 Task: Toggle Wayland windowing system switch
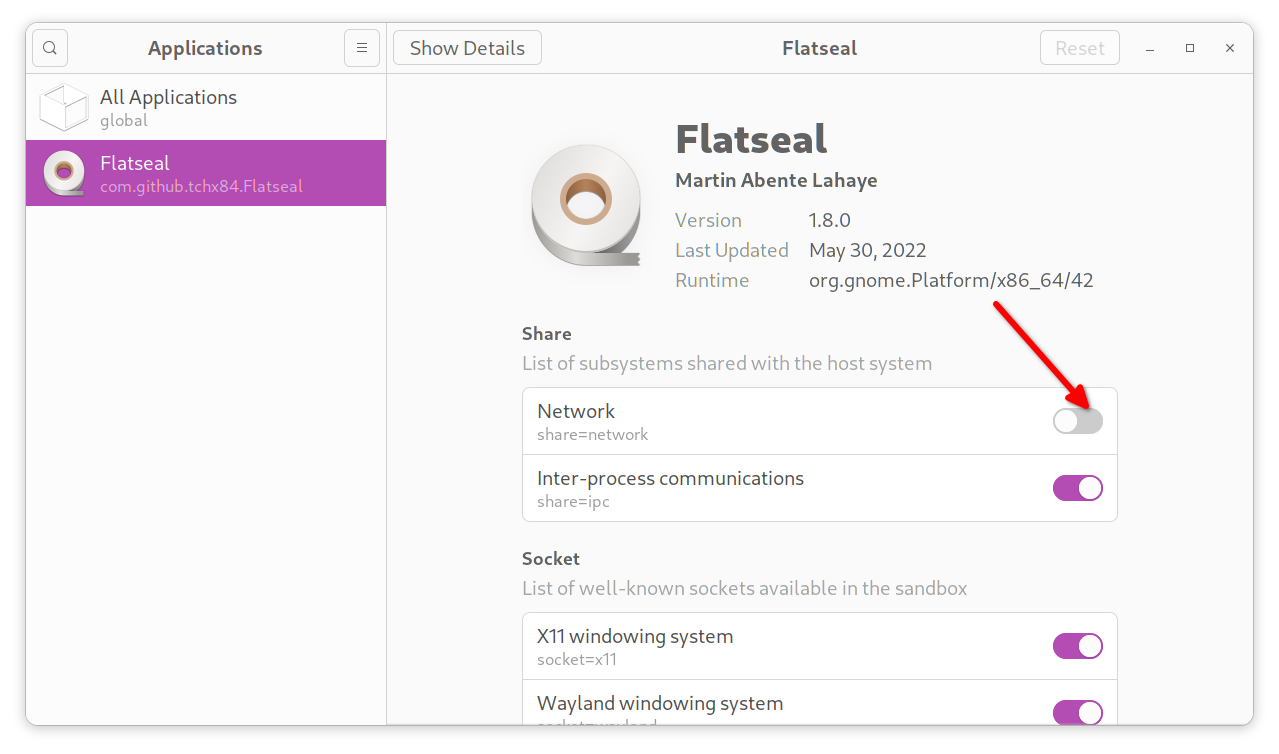[1078, 712]
